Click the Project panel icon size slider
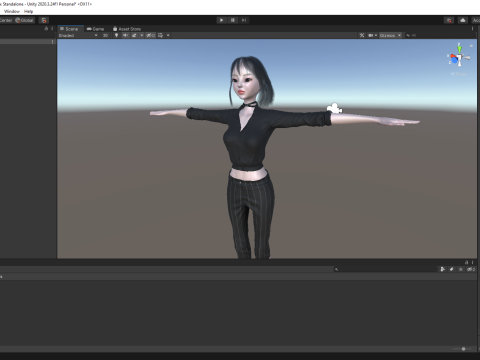The height and width of the screenshot is (360, 480). tap(462, 349)
